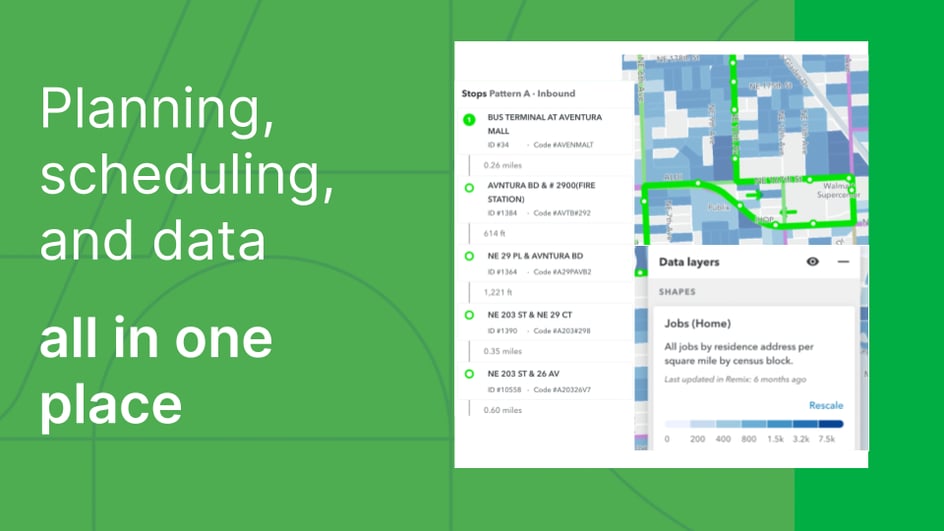Select the numbered Bus Terminal stop marker icon
Screen dimensions: 944x531
(469, 119)
